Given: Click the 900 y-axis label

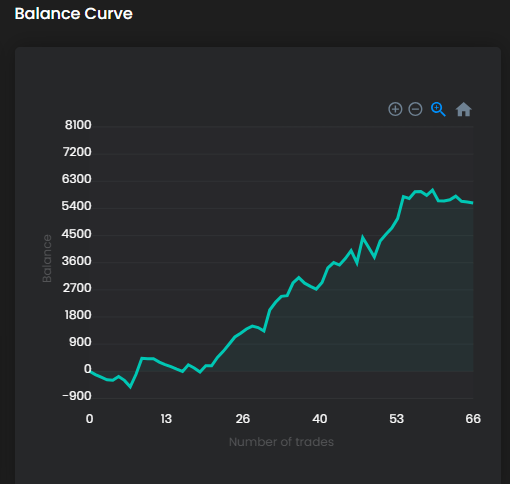Looking at the screenshot, I should click(x=80, y=342).
